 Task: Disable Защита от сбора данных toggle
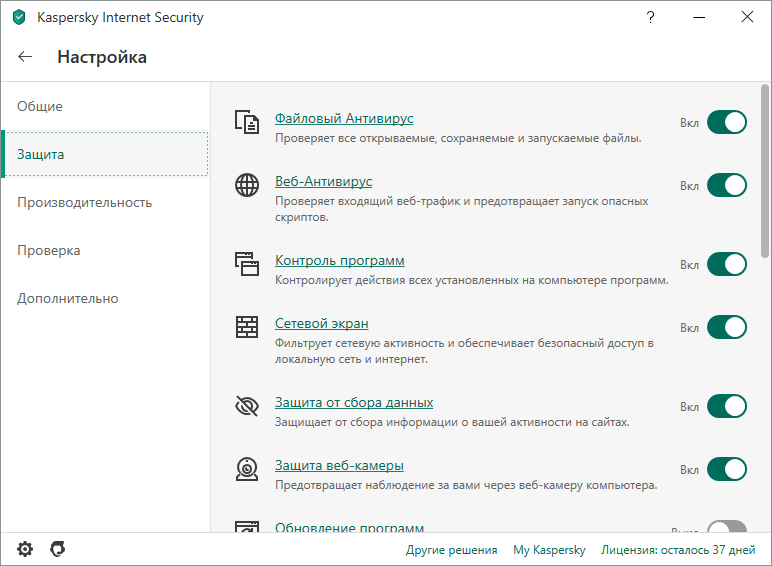(727, 406)
